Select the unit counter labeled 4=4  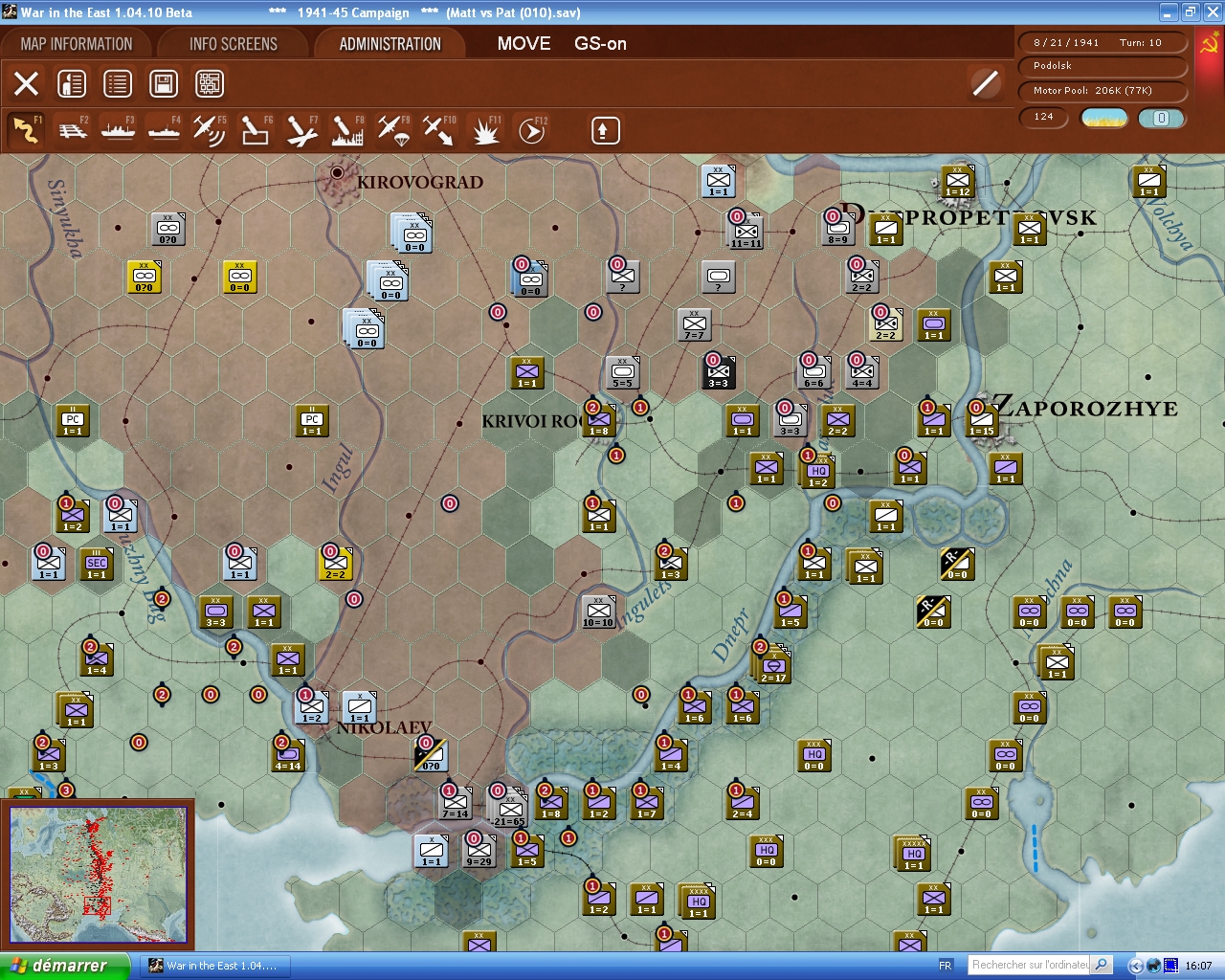(862, 371)
